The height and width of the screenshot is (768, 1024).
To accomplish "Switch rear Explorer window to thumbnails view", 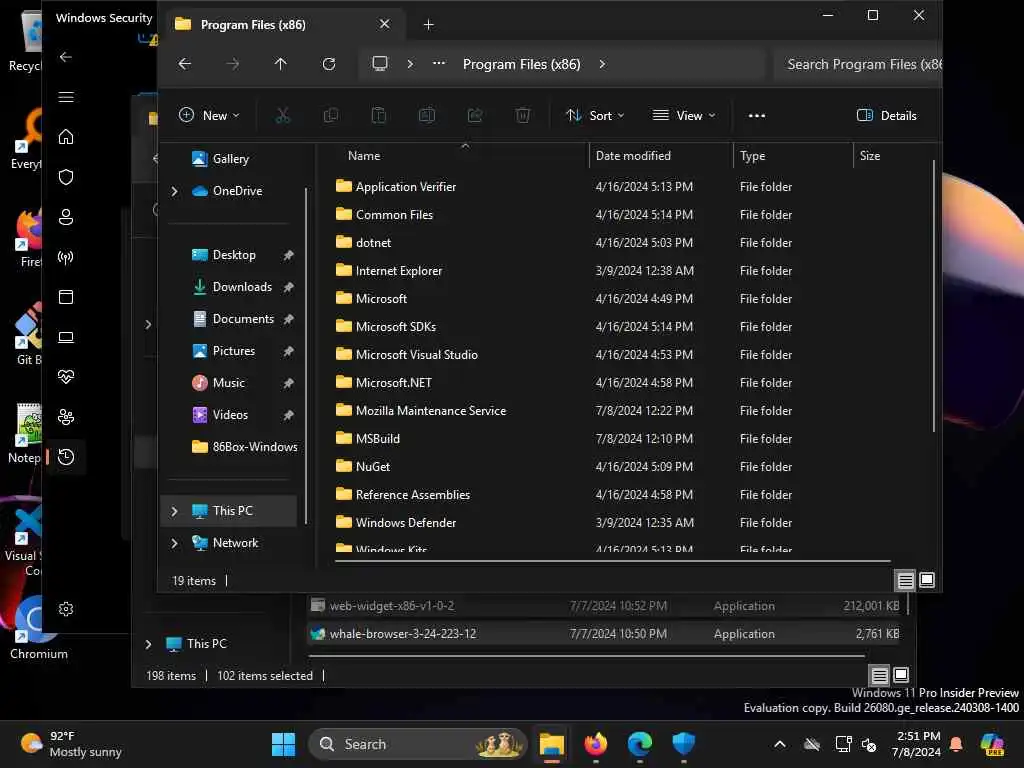I will pyautogui.click(x=901, y=675).
